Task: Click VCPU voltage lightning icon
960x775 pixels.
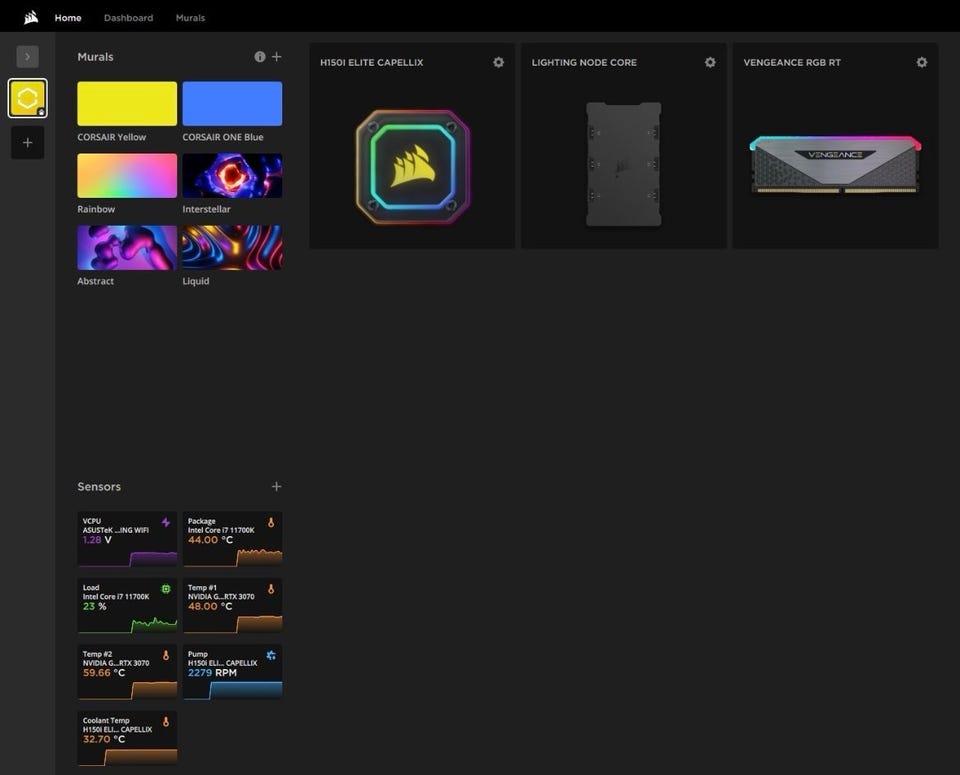Action: pos(166,522)
